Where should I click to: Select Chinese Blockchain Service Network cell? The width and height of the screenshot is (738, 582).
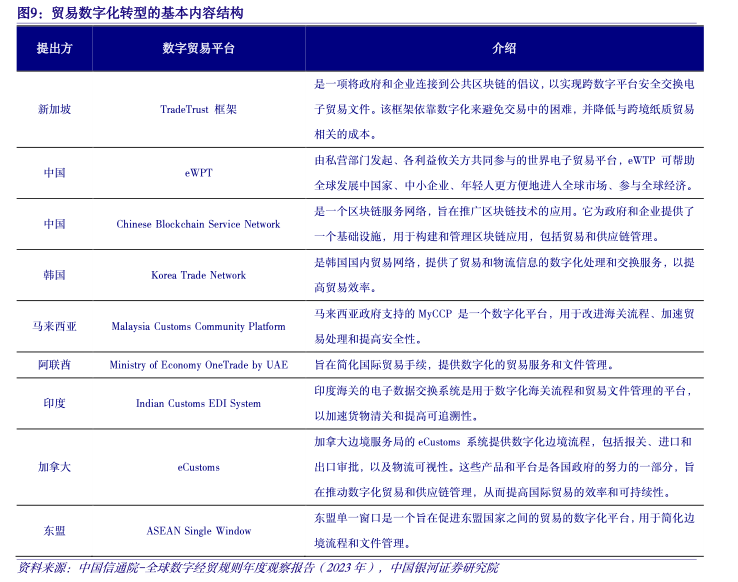(x=198, y=224)
